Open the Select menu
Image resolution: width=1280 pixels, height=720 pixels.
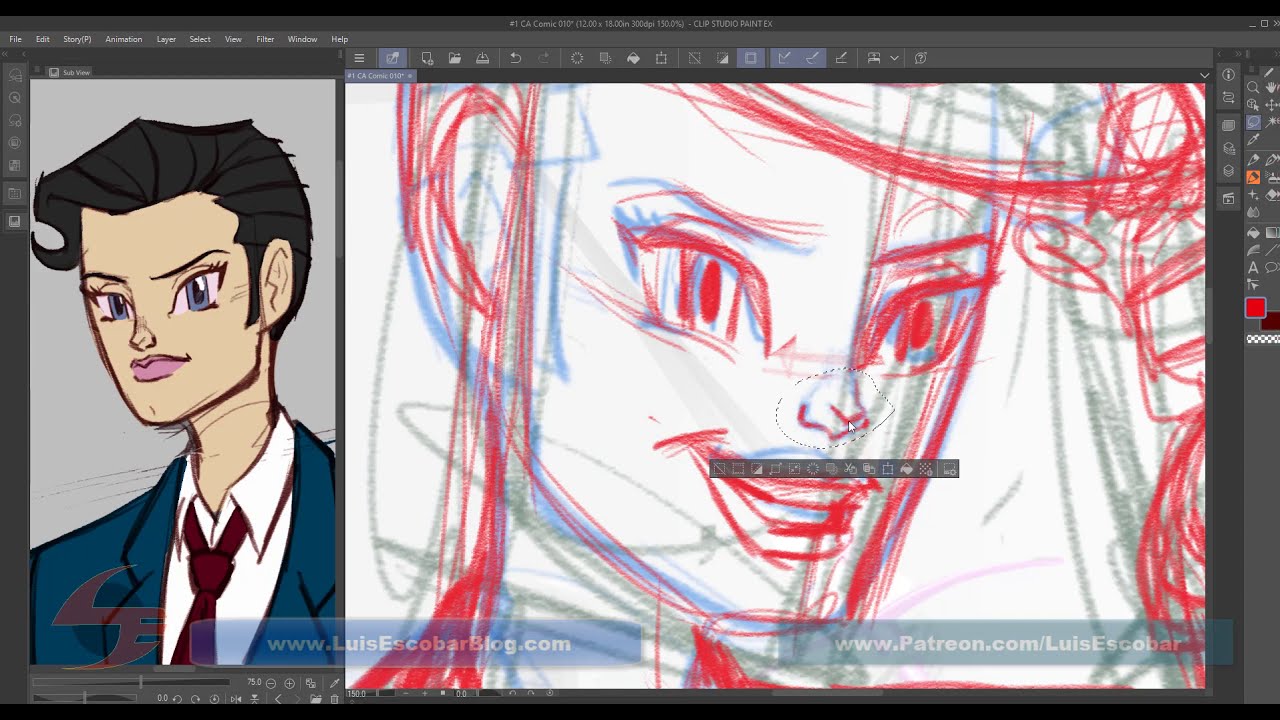[200, 39]
